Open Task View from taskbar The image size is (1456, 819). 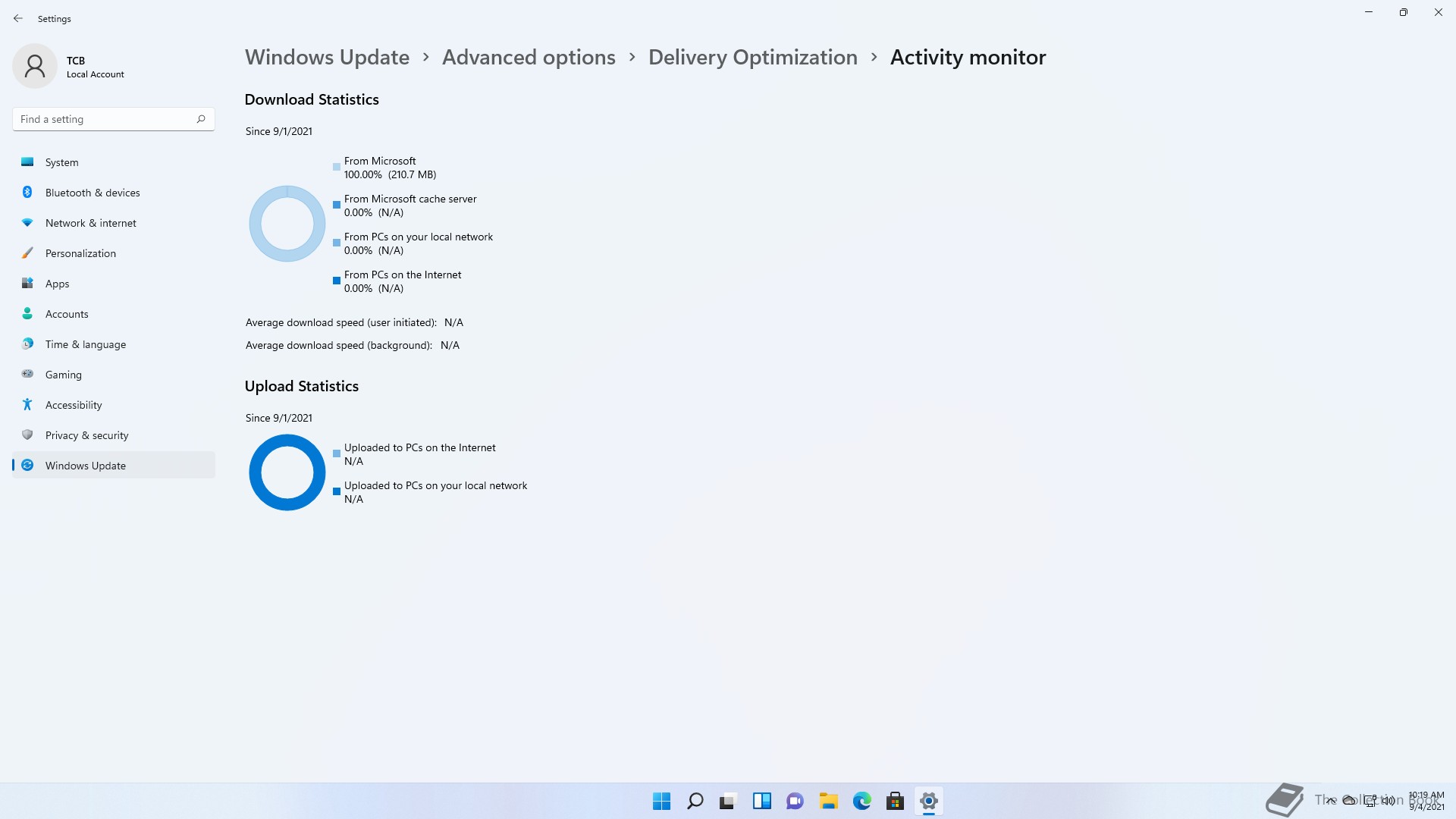(x=728, y=801)
